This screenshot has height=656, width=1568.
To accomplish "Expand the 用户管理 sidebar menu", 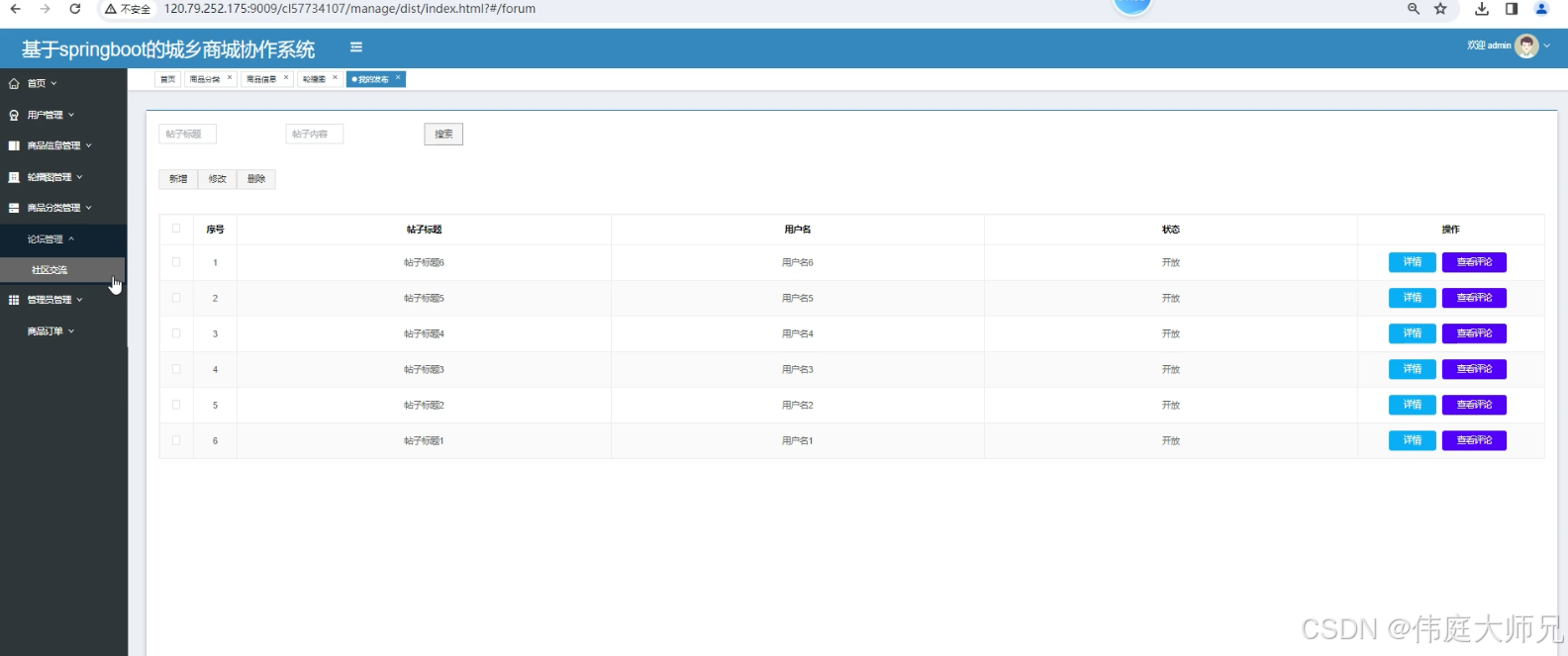I will 63,115.
